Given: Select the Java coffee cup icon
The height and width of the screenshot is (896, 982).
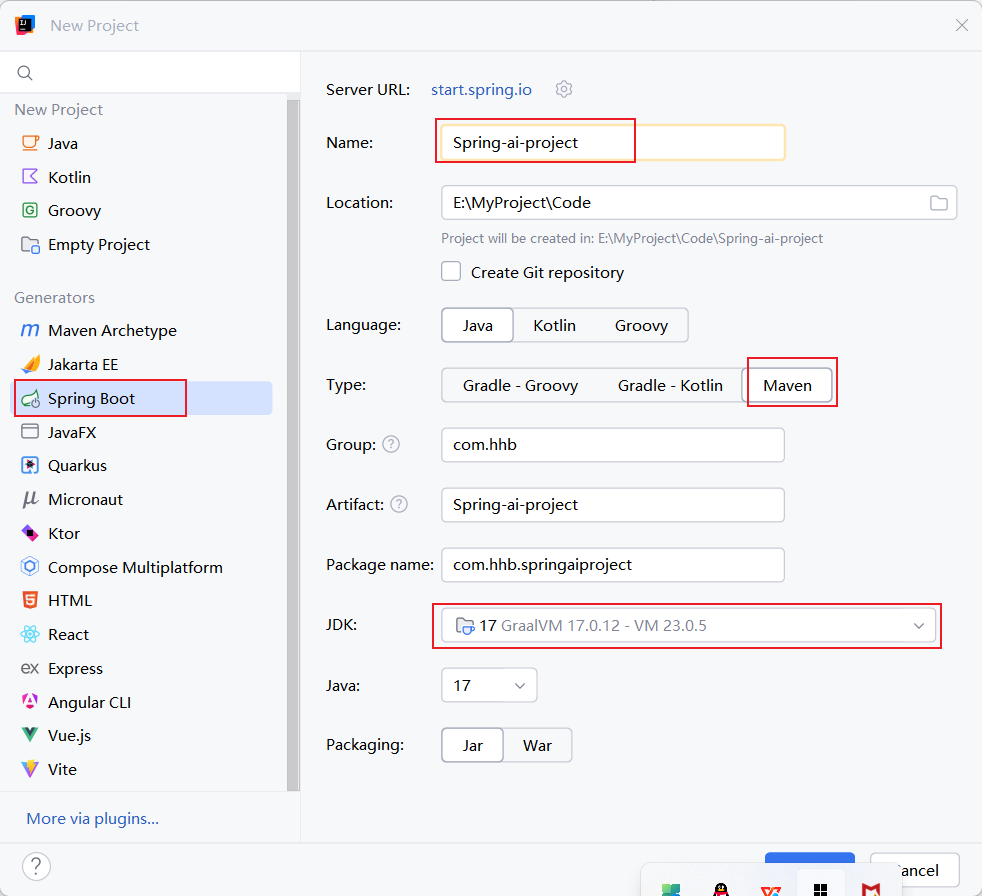Looking at the screenshot, I should point(30,143).
